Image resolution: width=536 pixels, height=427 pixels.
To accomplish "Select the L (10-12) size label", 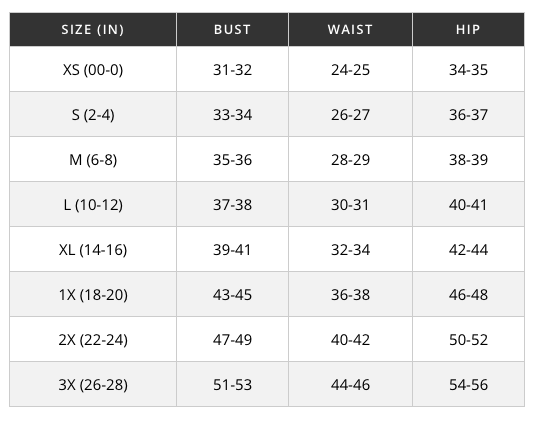I will (93, 205).
